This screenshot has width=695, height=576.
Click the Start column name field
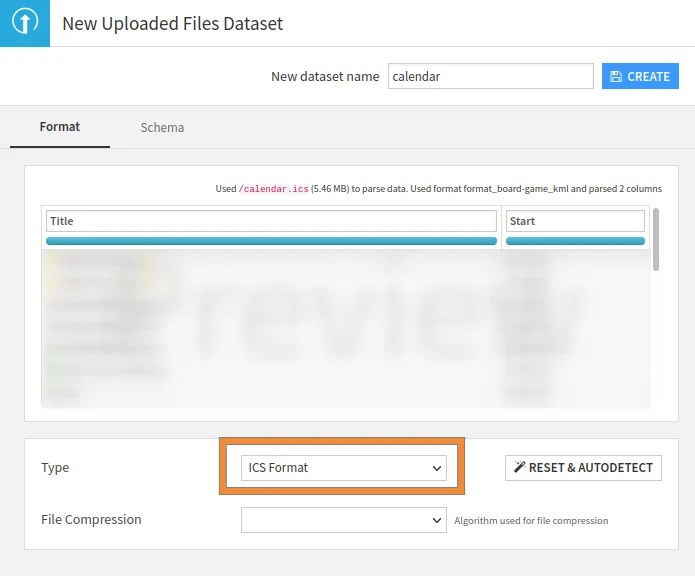[x=575, y=221]
